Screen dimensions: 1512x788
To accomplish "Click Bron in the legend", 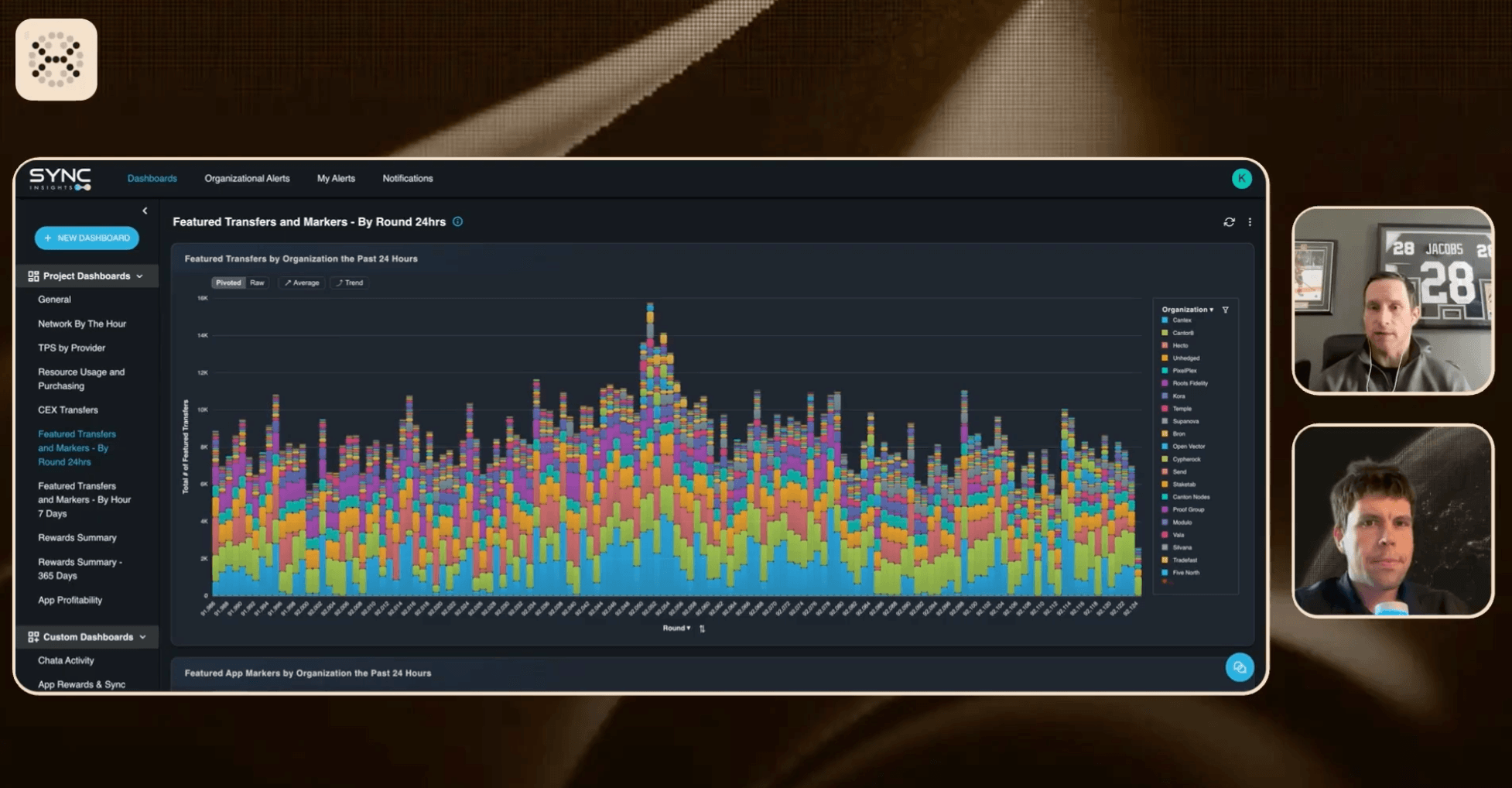I will click(x=1174, y=434).
